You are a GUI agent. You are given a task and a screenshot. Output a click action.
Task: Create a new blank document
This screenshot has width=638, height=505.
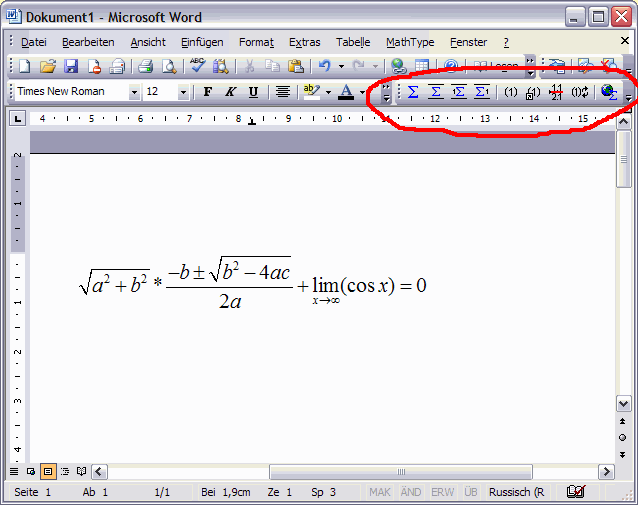[25, 66]
